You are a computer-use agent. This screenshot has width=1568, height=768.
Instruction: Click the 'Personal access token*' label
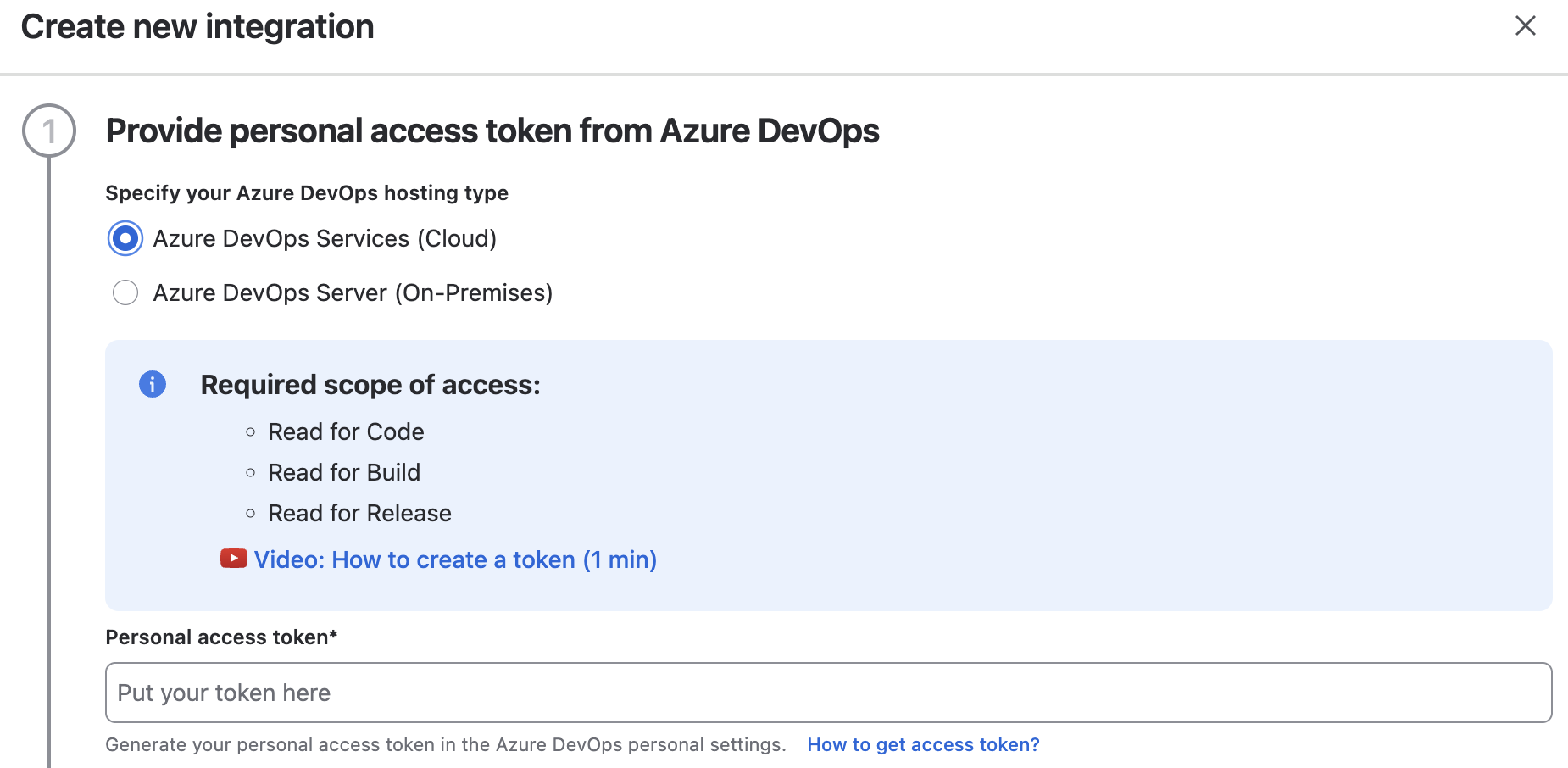[x=221, y=637]
